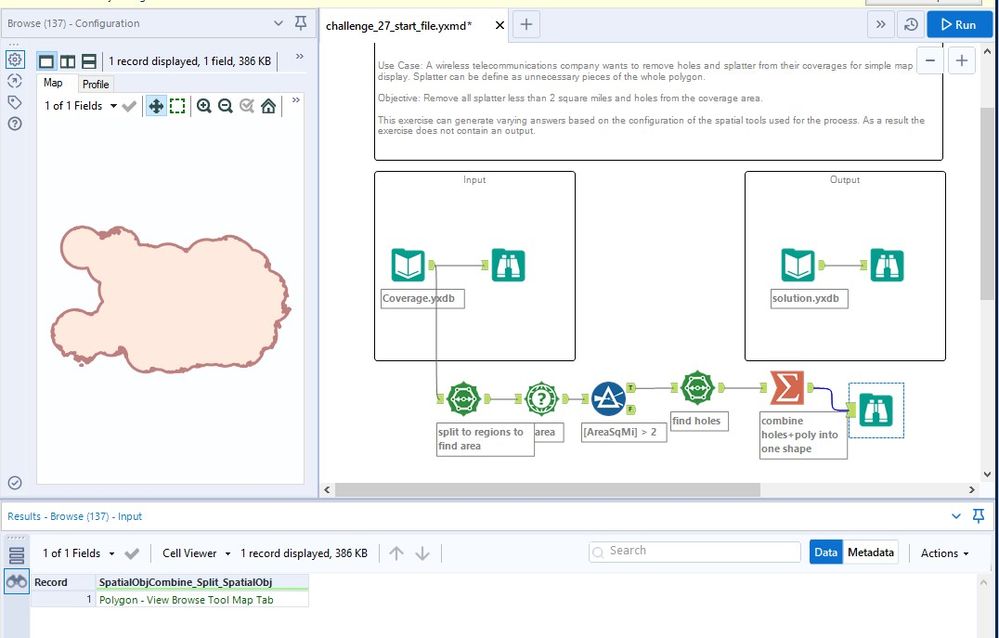This screenshot has height=638, width=999.
Task: Go to next record with down arrow
Action: point(422,553)
